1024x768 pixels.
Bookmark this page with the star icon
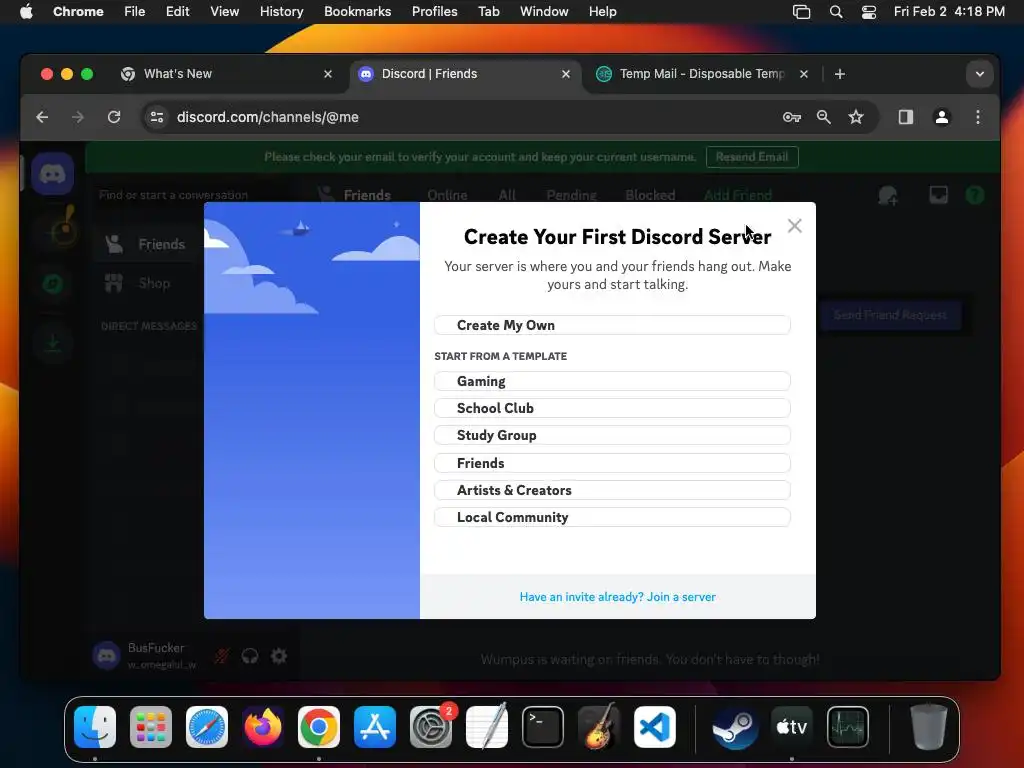point(856,117)
